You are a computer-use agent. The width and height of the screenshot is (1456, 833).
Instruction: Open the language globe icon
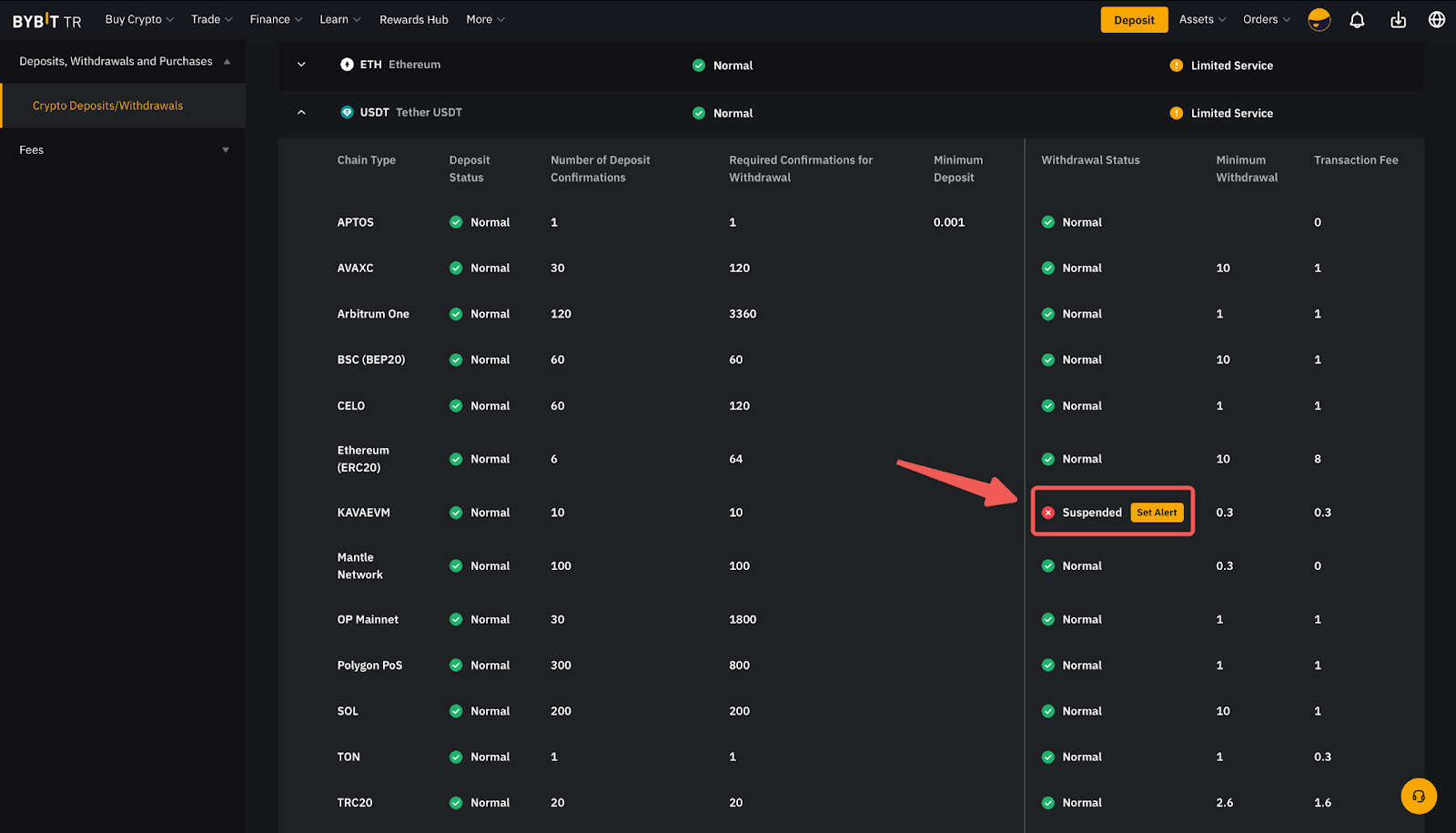pyautogui.click(x=1437, y=20)
